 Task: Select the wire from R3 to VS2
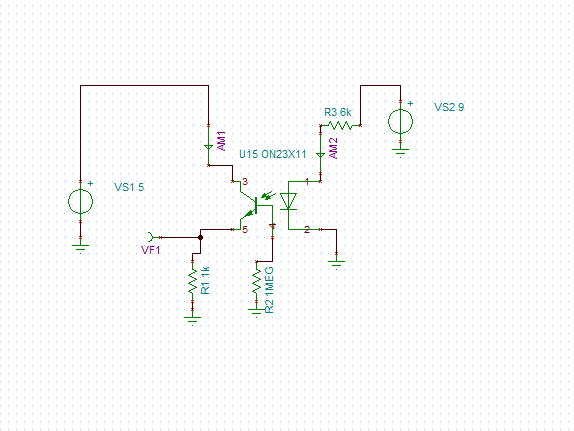click(x=381, y=86)
